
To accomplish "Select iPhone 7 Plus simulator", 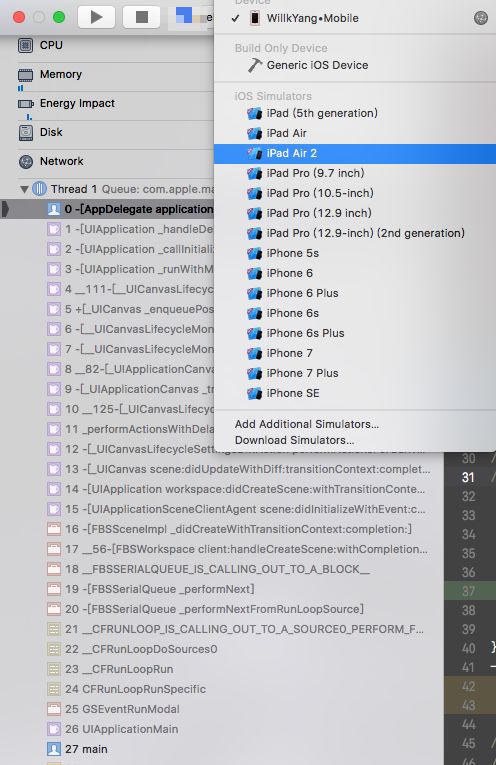I will (x=355, y=373).
